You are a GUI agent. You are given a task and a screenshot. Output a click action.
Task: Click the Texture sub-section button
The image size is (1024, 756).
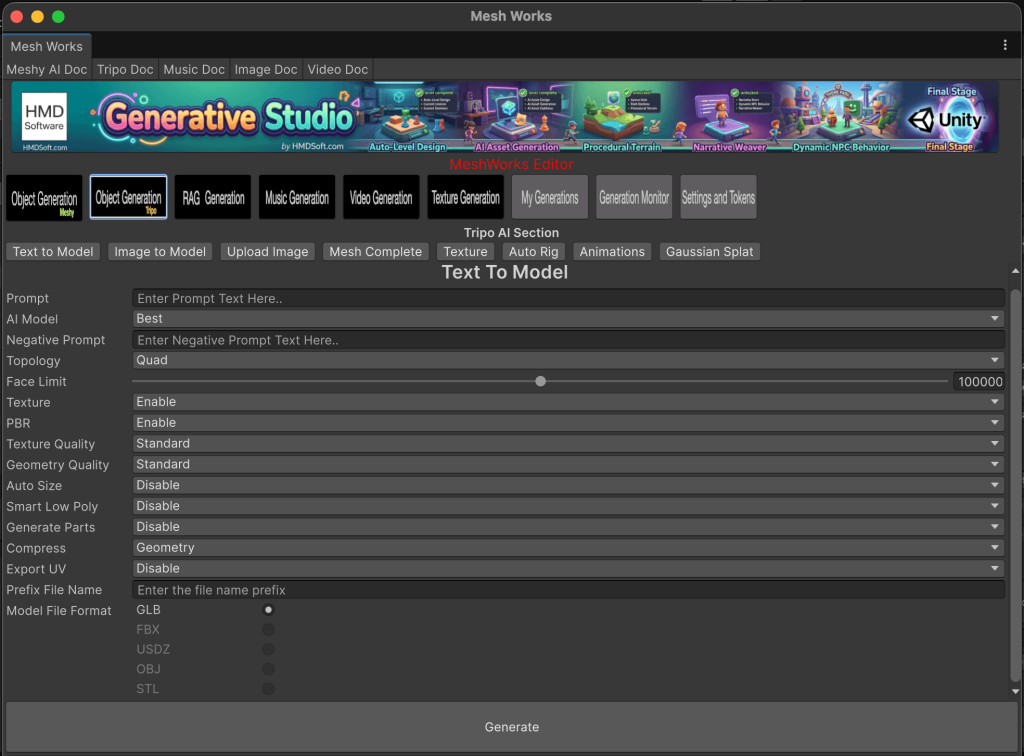point(466,252)
